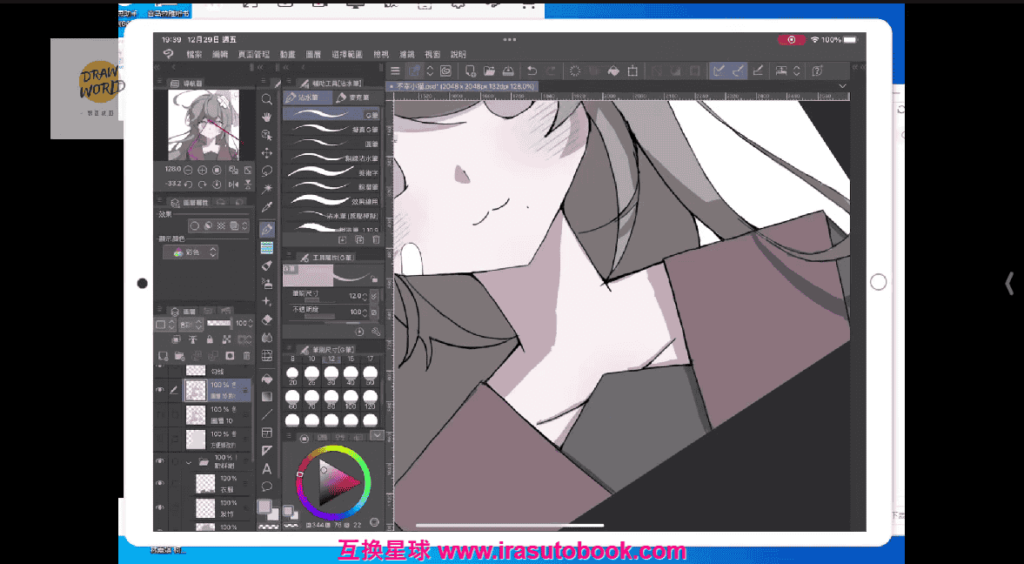This screenshot has width=1024, height=564.
Task: Open the canvas tab list chevron
Action: 842,86
